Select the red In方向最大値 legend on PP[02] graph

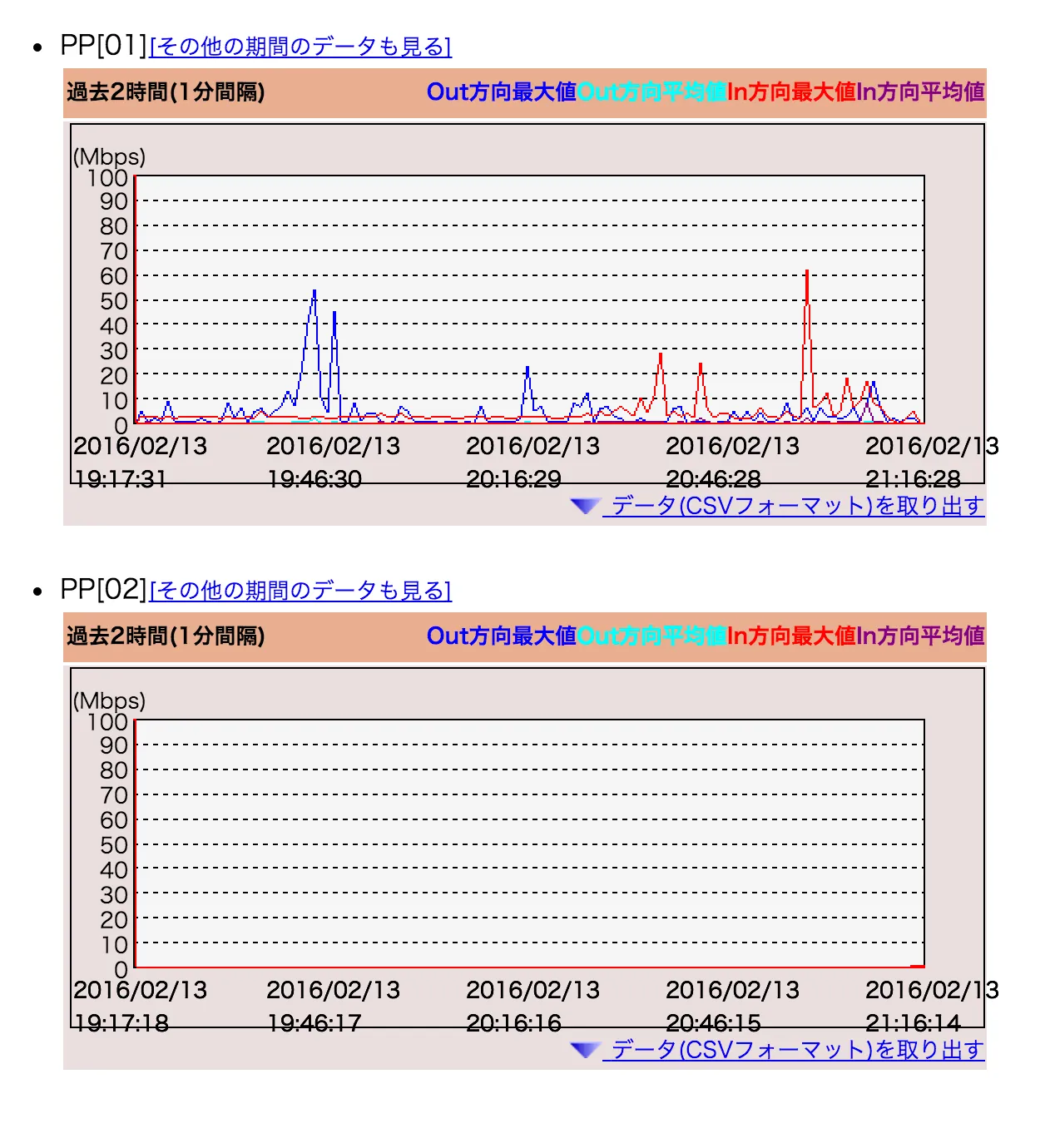tap(790, 637)
